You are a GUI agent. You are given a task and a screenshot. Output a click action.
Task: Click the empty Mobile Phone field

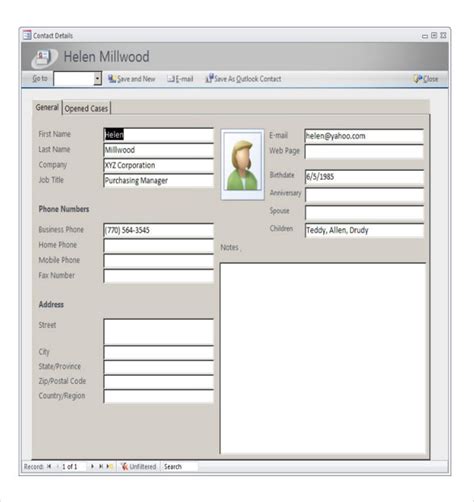[158, 261]
